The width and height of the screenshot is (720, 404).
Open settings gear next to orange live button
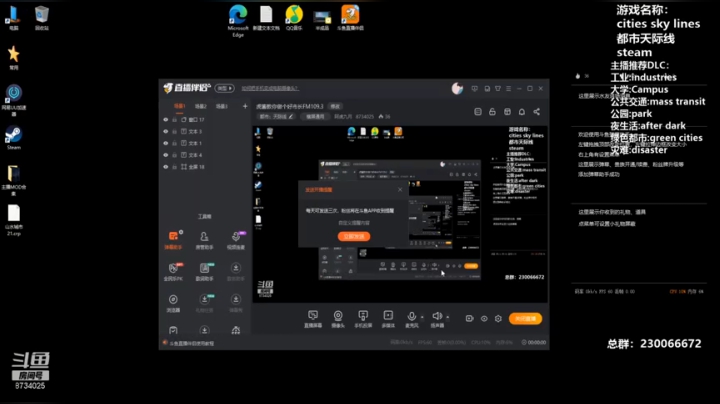coord(498,318)
